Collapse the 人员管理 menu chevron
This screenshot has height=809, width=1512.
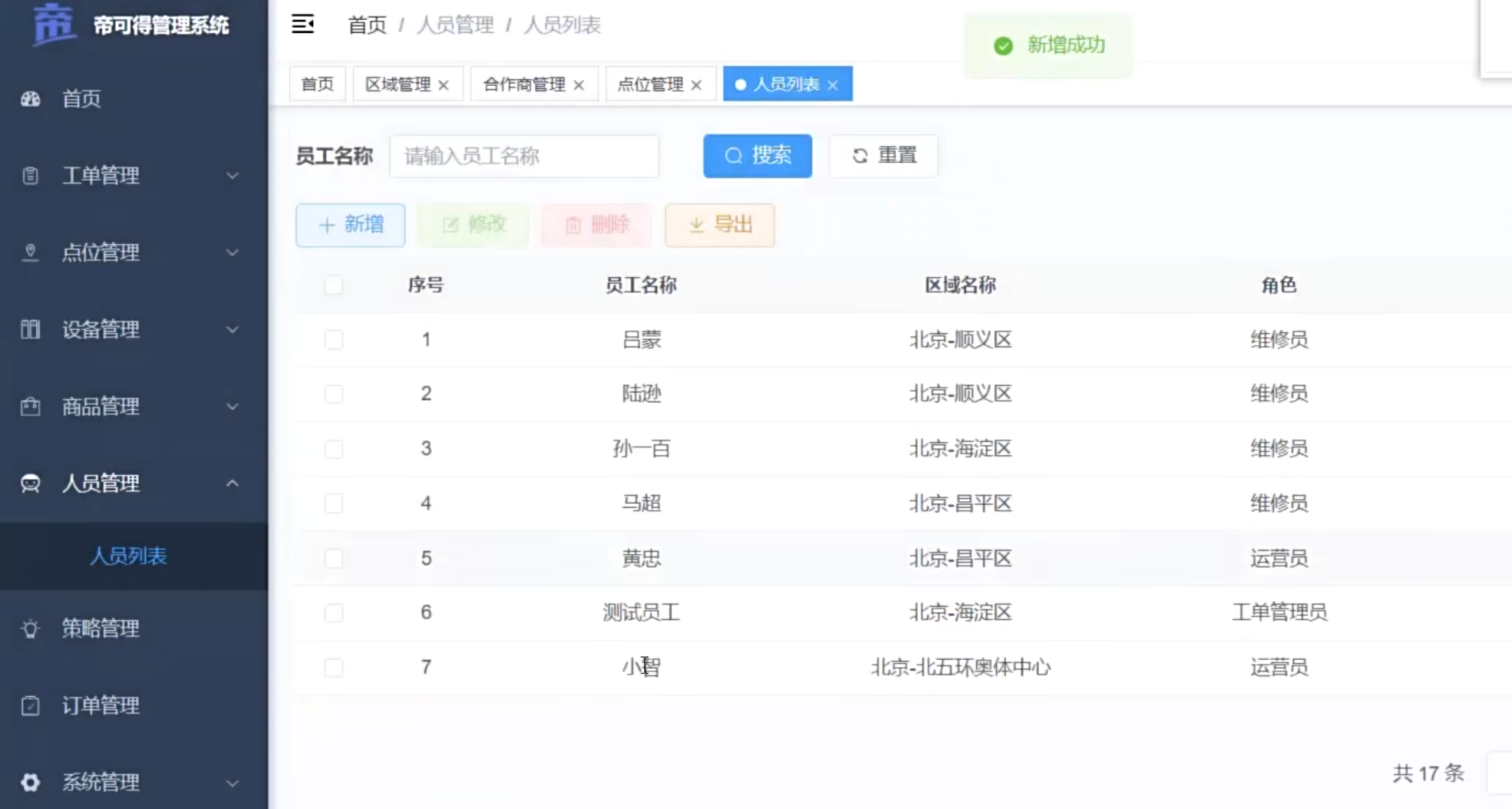pyautogui.click(x=232, y=483)
